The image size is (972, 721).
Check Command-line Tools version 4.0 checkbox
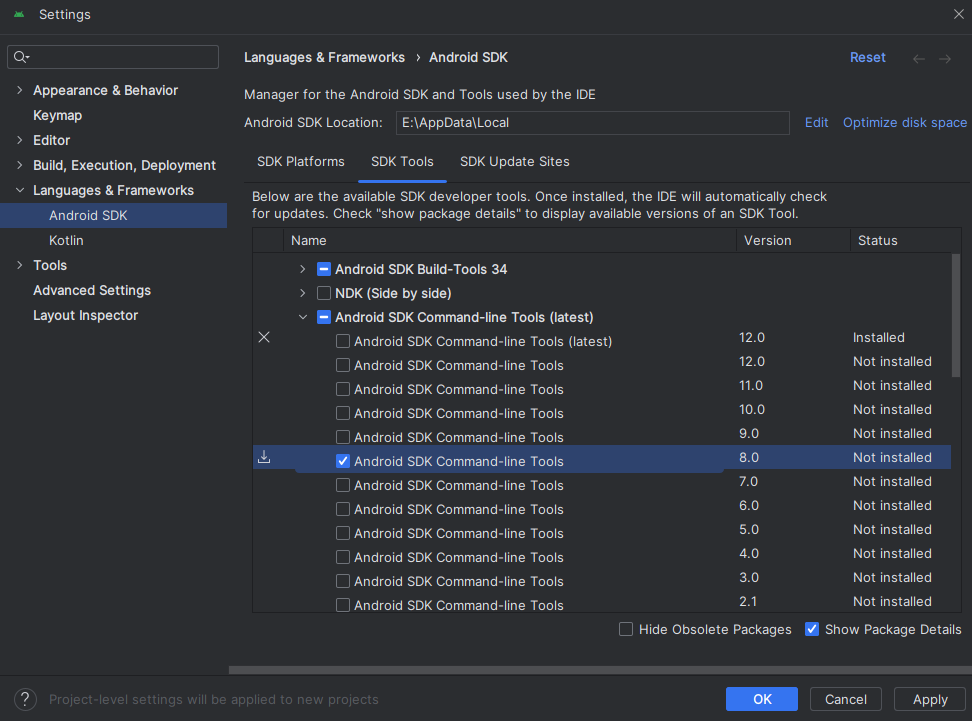[x=343, y=557]
